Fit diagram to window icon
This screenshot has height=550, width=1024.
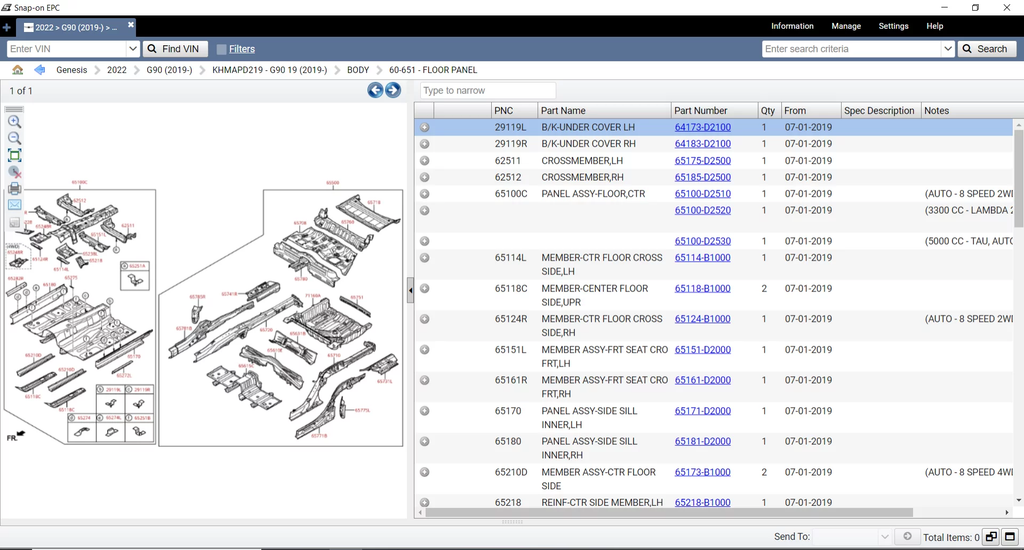coord(14,155)
